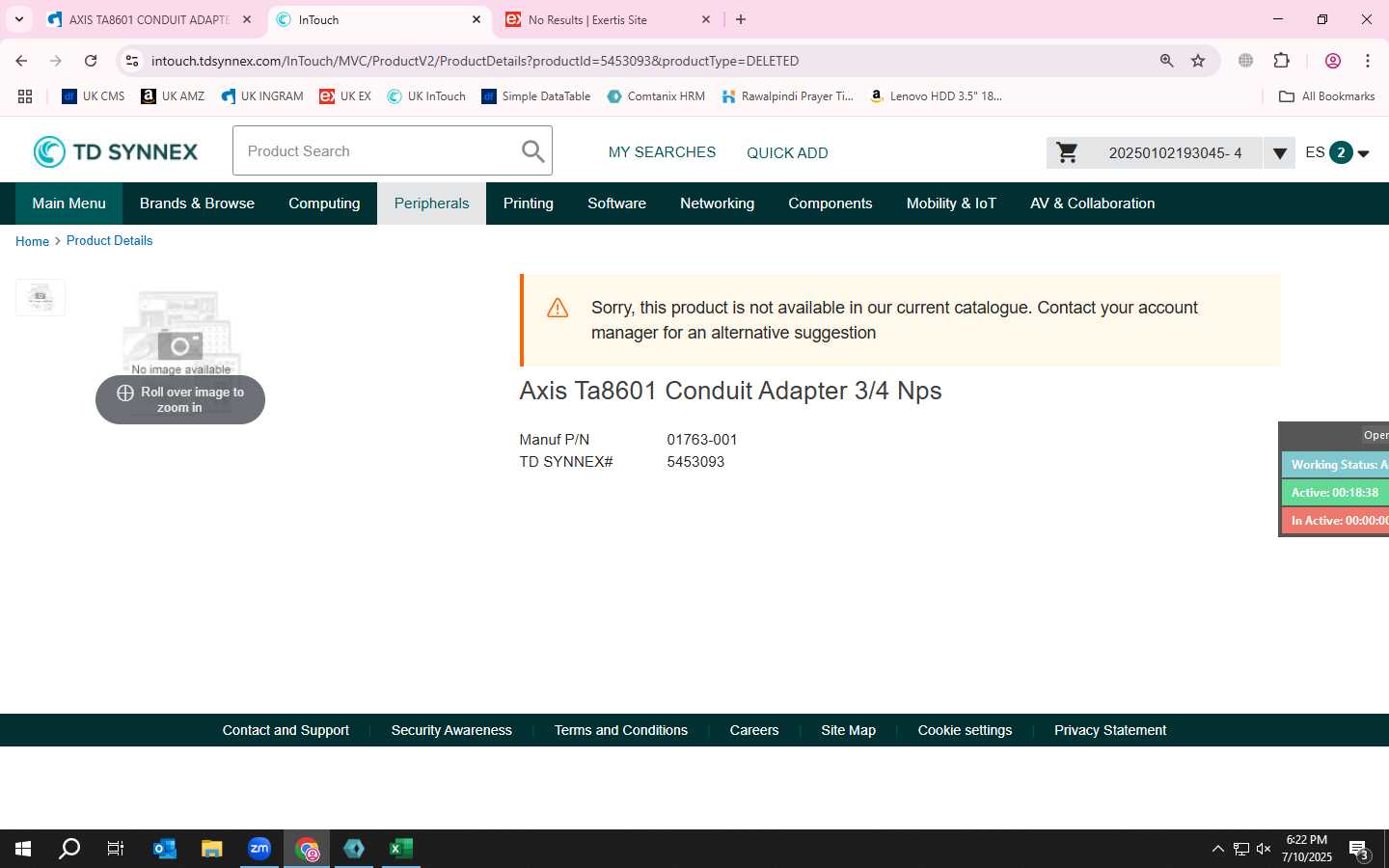Open the Chrome profile icon
The width and height of the screenshot is (1389, 868).
[1333, 61]
